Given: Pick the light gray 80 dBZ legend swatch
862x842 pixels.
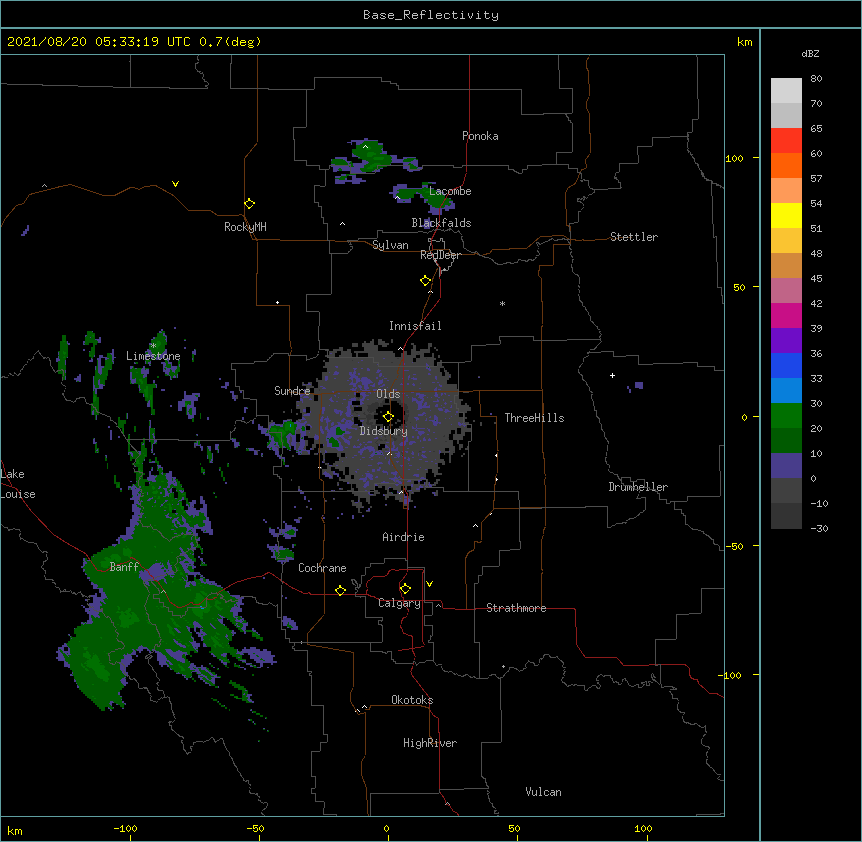Looking at the screenshot, I should click(x=786, y=90).
